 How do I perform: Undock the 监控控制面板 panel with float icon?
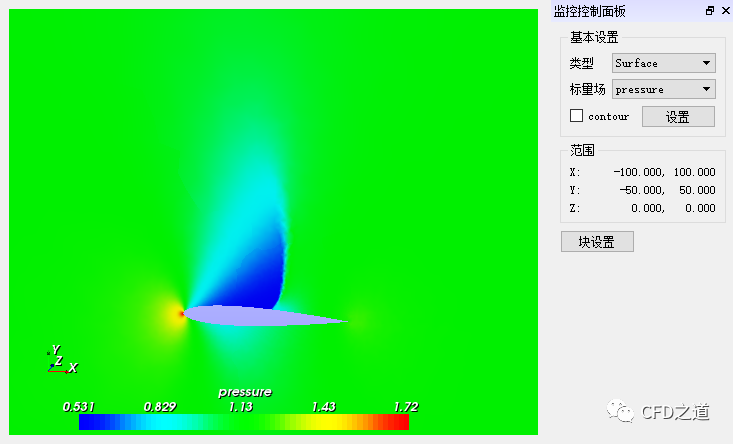710,11
